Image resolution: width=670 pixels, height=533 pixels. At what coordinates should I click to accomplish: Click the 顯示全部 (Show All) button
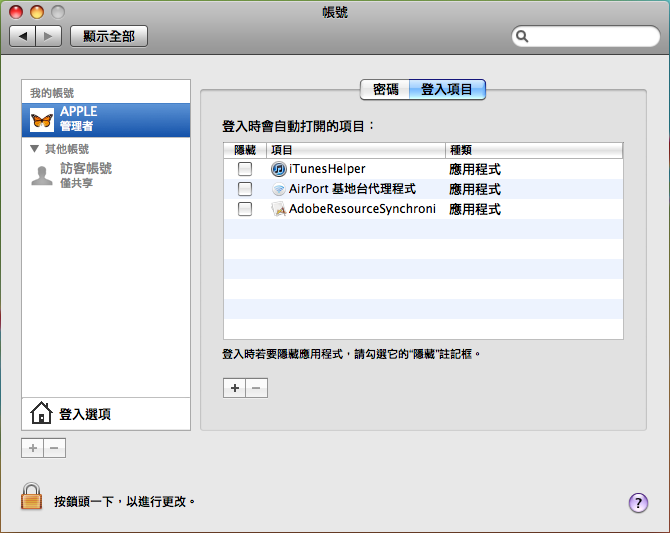pyautogui.click(x=109, y=36)
